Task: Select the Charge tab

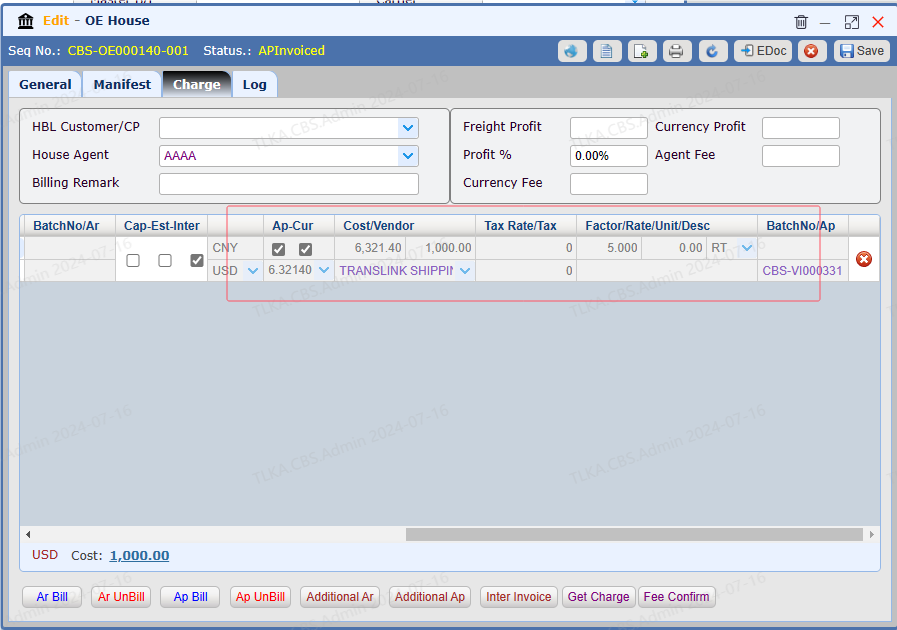Action: click(x=197, y=85)
